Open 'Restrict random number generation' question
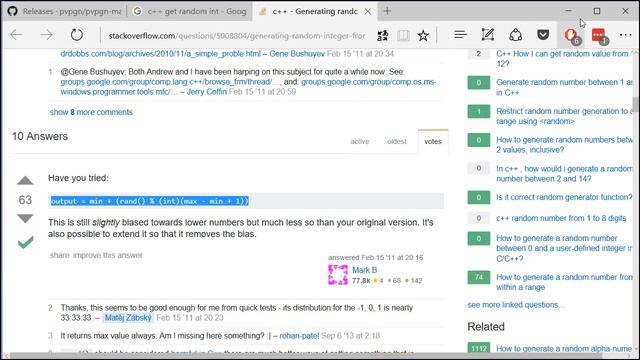This screenshot has height=360, width=640. click(564, 116)
